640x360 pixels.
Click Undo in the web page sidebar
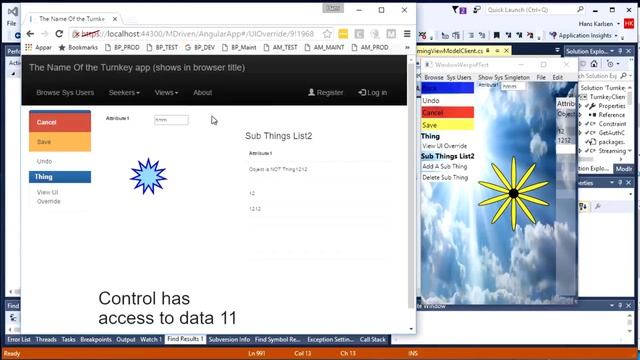click(44, 161)
